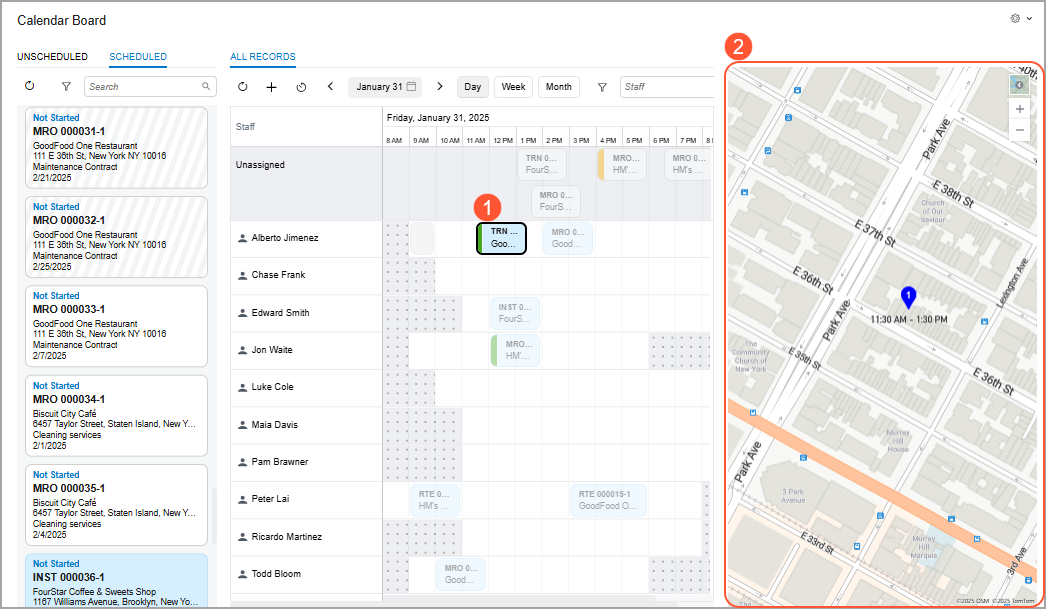Zoom in on the map
The width and height of the screenshot is (1046, 609).
point(1019,109)
